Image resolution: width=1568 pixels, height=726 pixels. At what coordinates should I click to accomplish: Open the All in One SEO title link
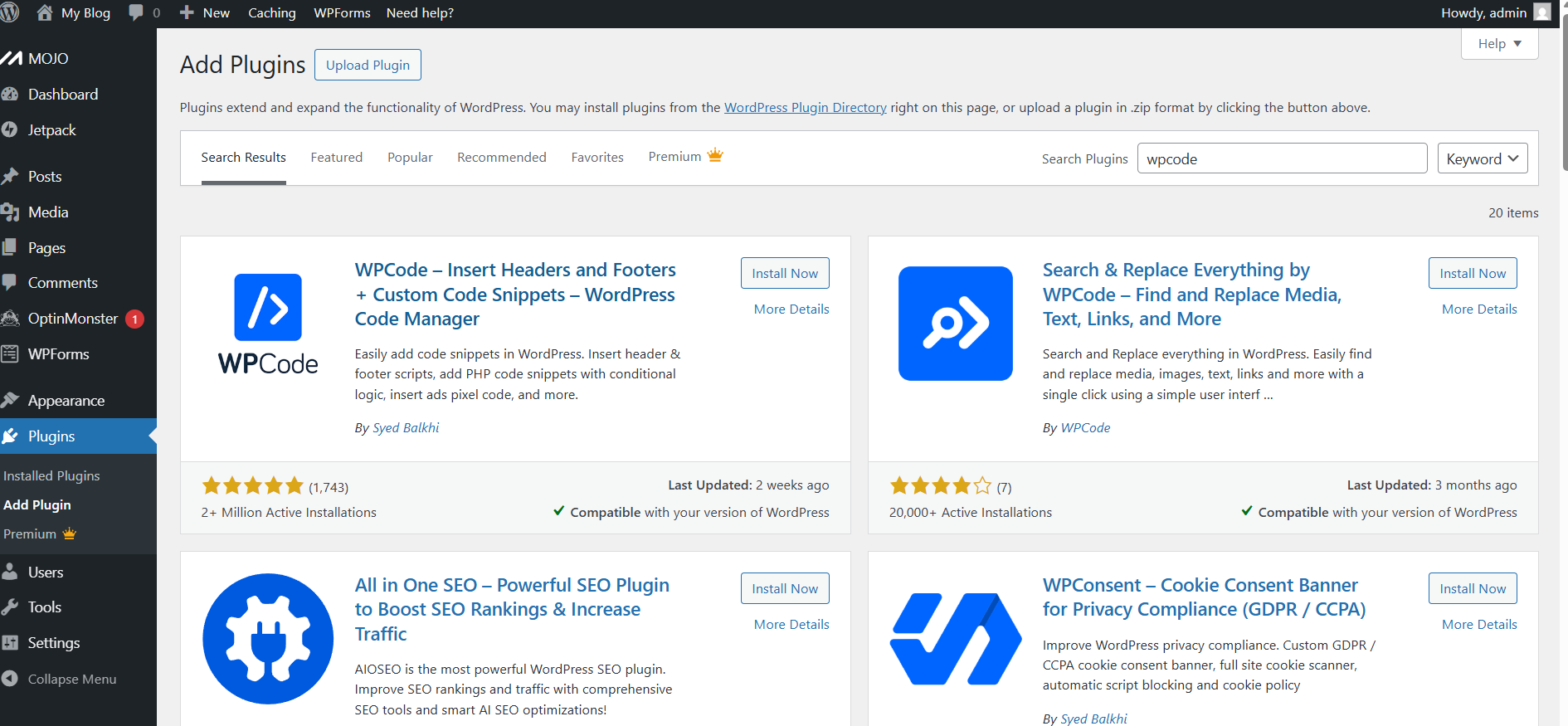point(512,609)
